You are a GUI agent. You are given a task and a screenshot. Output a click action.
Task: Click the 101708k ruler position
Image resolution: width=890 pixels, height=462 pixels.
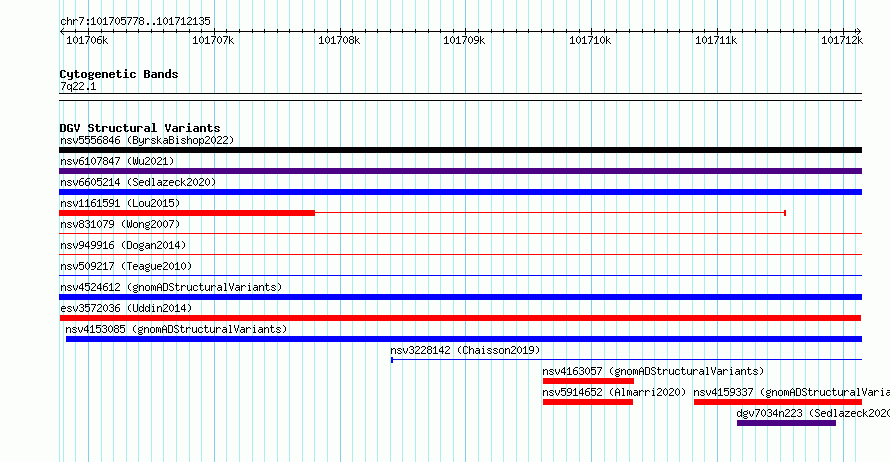[339, 40]
